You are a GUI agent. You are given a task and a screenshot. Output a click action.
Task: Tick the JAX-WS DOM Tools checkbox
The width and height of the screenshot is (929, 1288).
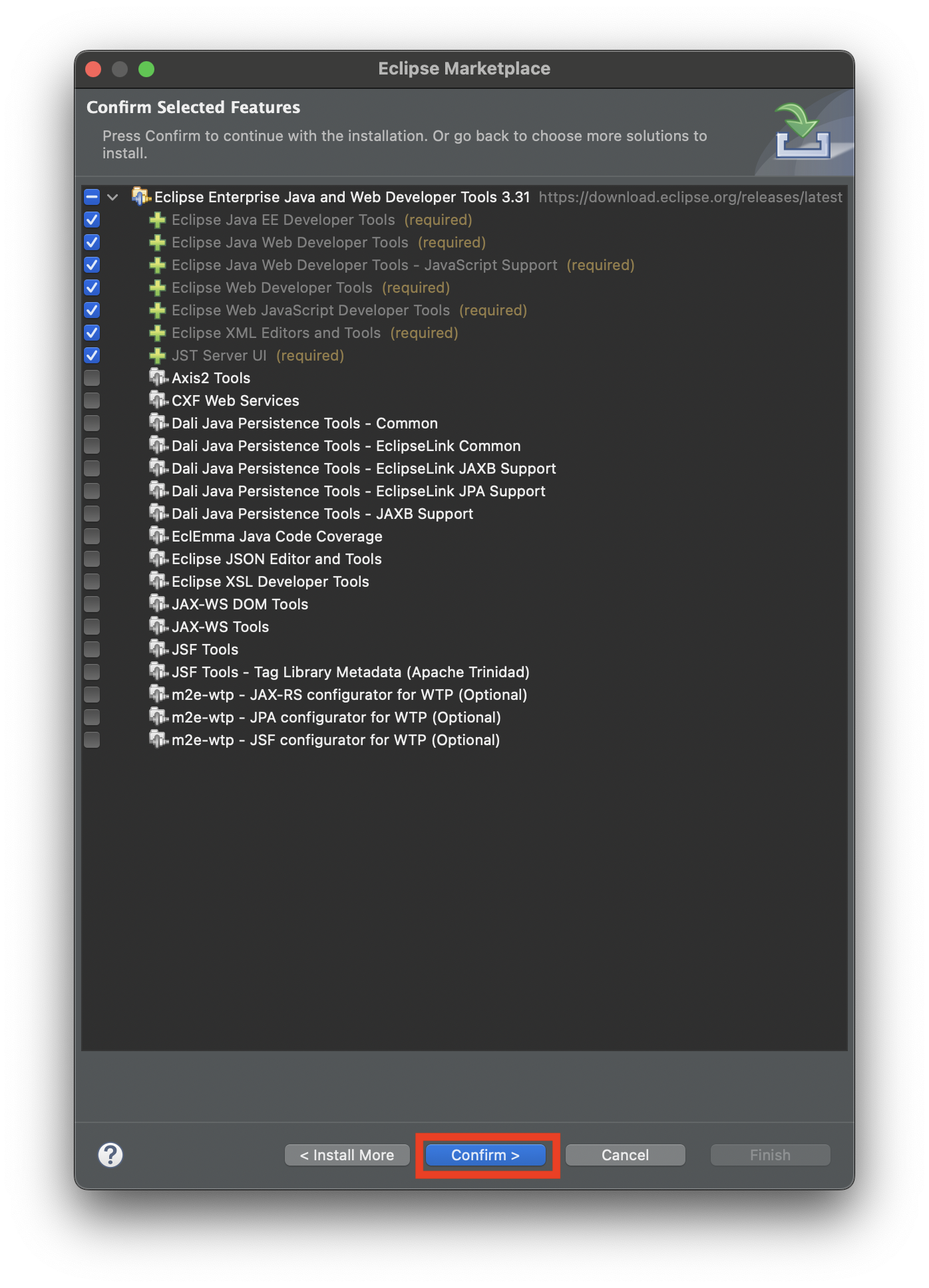tap(92, 604)
